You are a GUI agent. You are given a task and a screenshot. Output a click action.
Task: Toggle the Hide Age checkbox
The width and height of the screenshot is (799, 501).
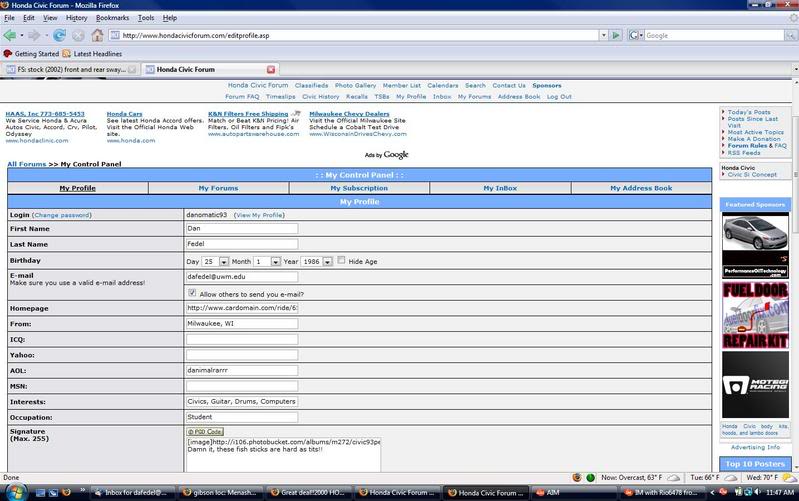click(x=341, y=260)
